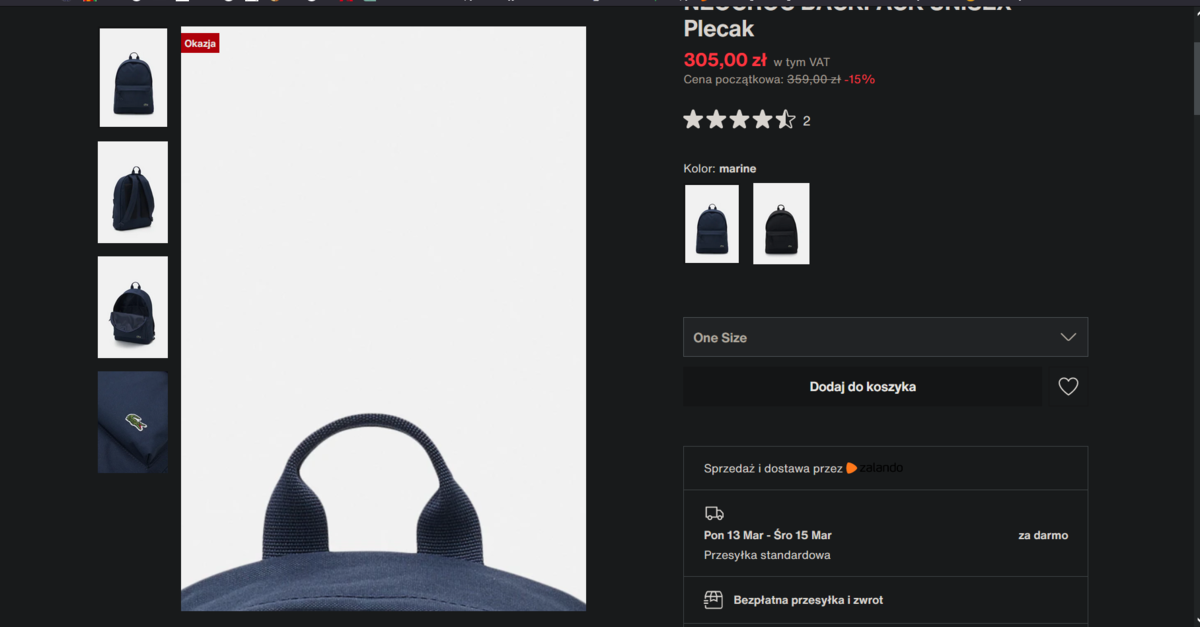This screenshot has height=627, width=1200.
Task: Click Dodaj do koszyka button
Action: coord(862,386)
